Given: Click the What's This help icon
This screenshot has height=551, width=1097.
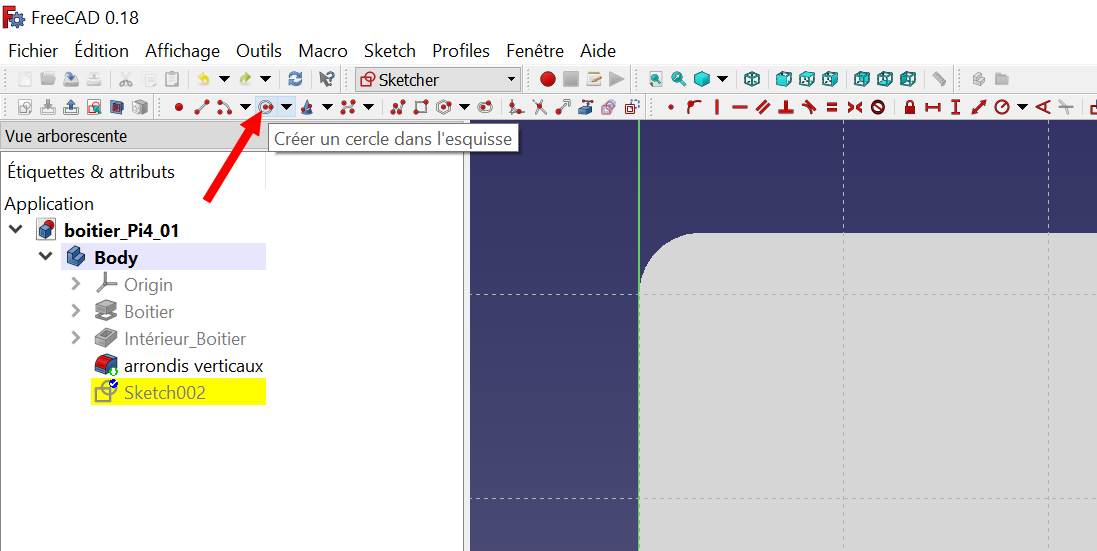Looking at the screenshot, I should coord(327,79).
